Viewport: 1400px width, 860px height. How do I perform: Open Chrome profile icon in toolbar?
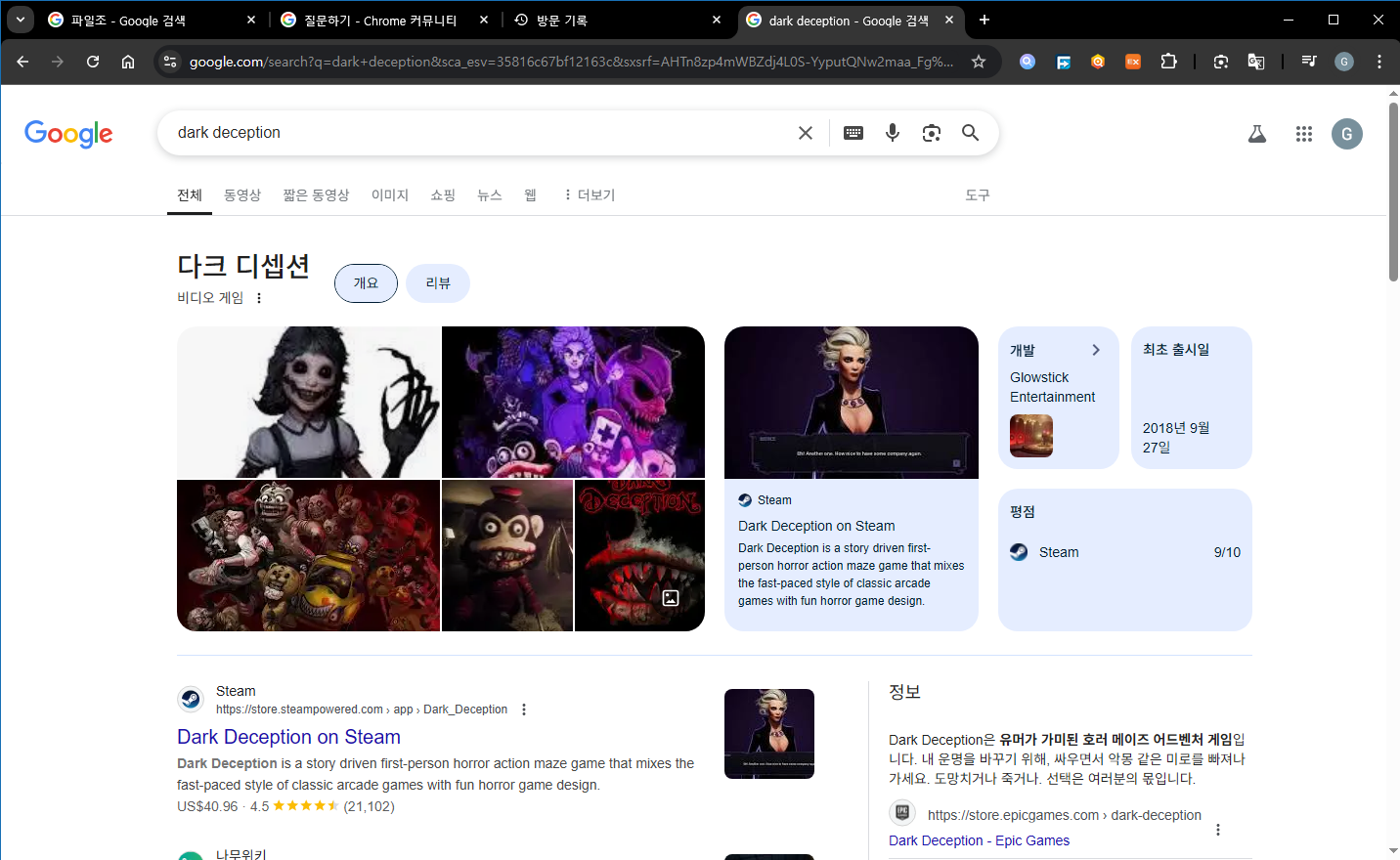1344,62
